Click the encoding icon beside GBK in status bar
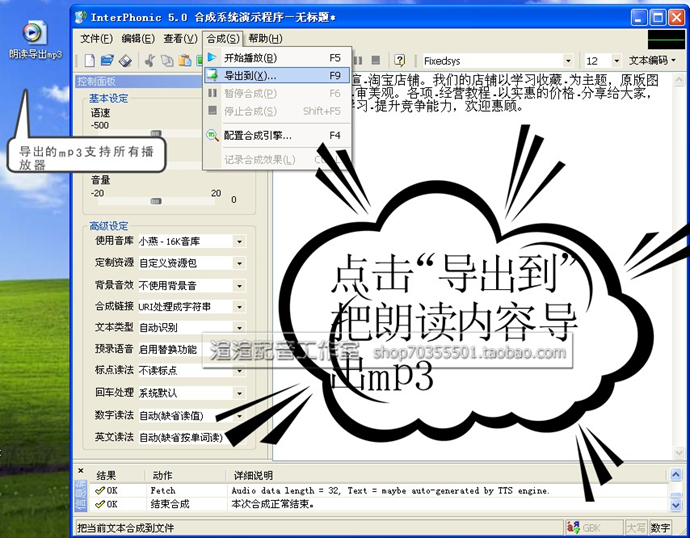This screenshot has height=538, width=690. point(573,527)
